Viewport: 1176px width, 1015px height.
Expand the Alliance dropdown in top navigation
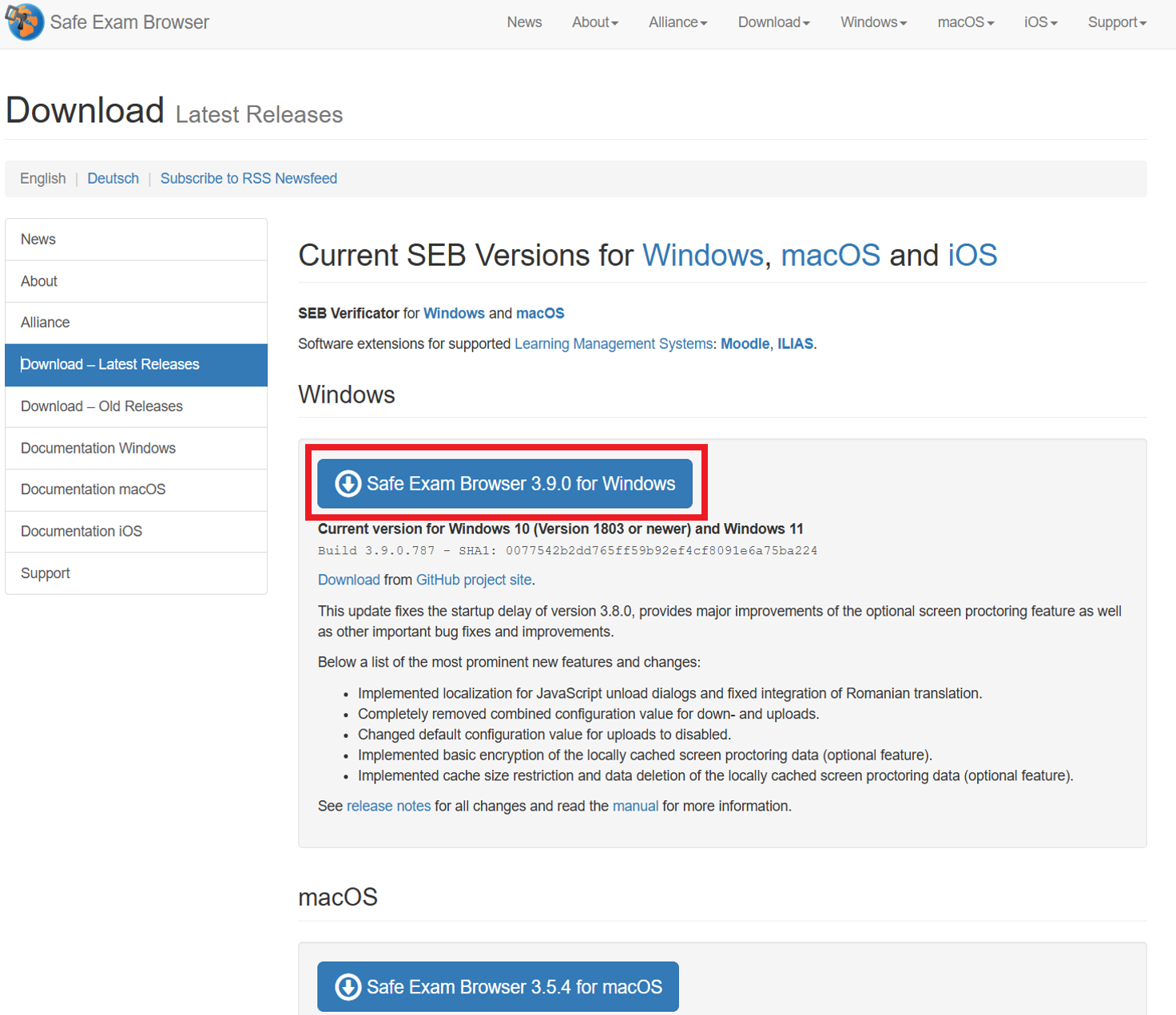677,22
